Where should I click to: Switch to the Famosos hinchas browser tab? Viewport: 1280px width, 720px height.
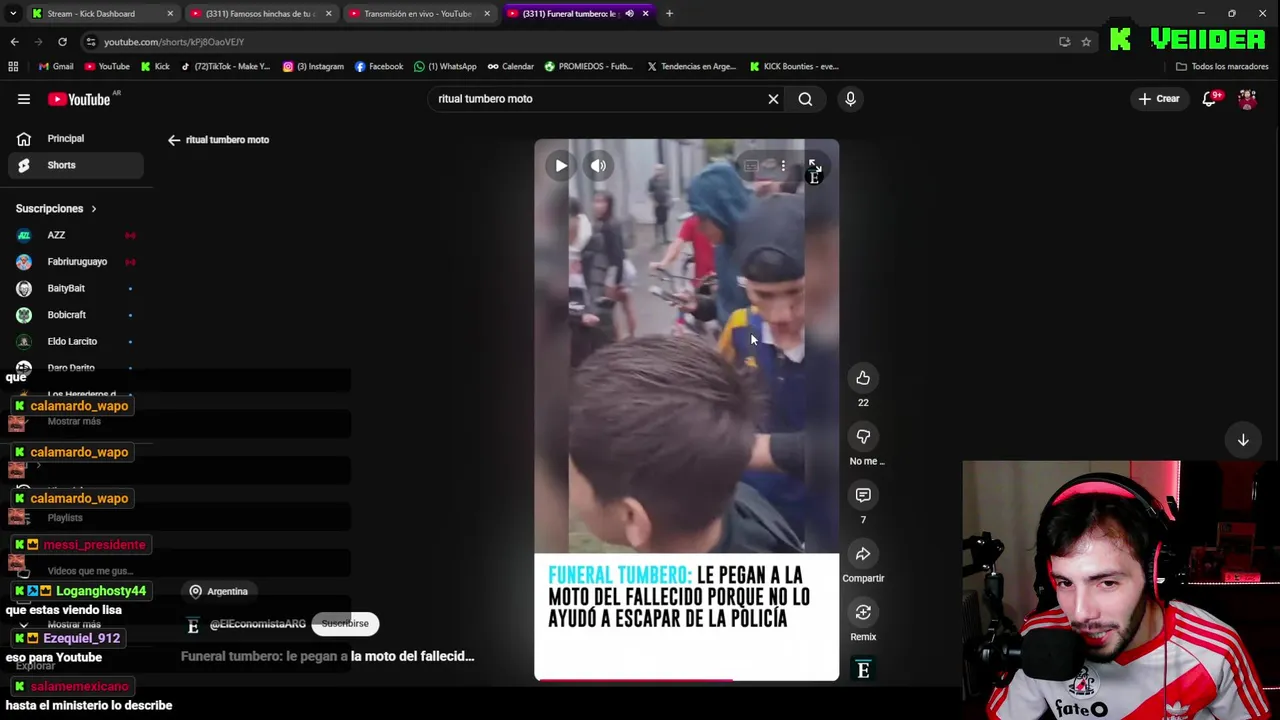260,14
